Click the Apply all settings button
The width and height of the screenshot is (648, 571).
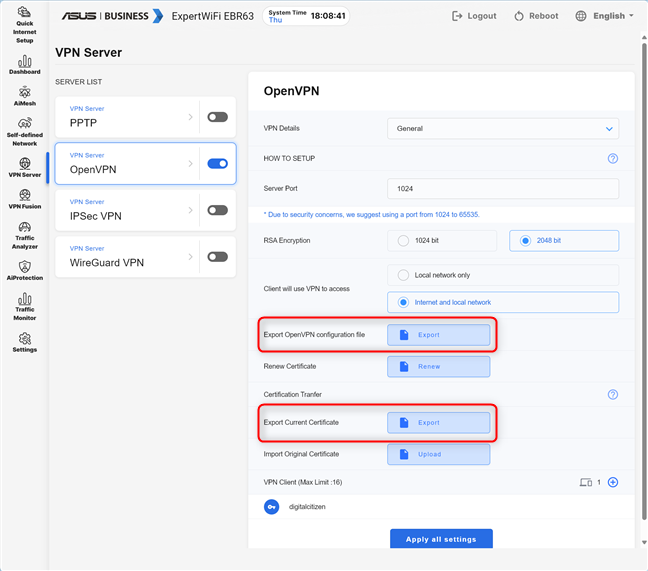point(441,539)
